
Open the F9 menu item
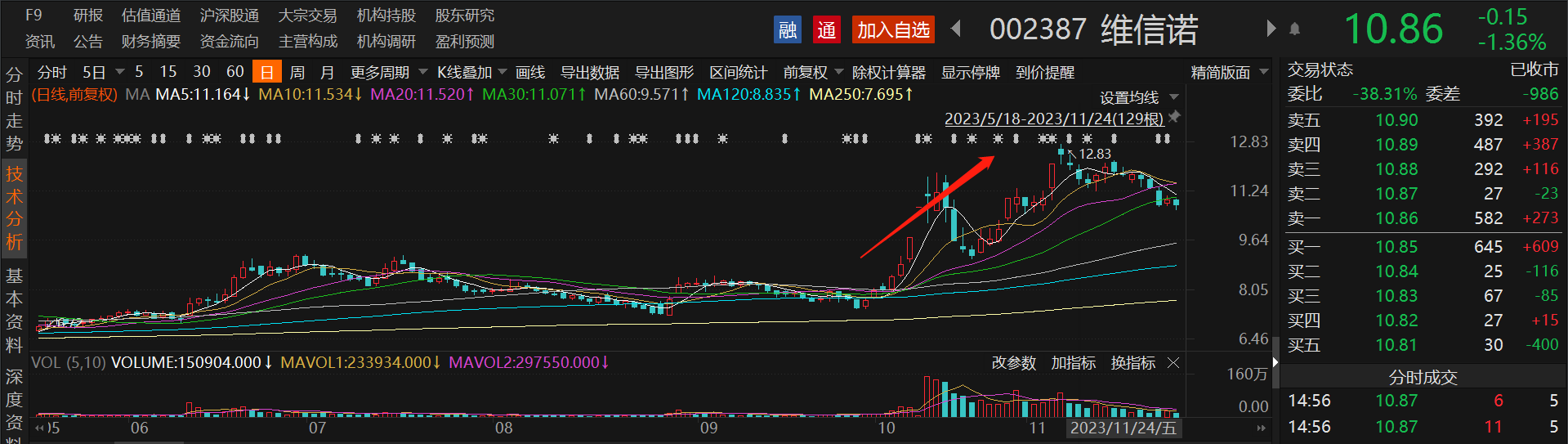[x=34, y=15]
